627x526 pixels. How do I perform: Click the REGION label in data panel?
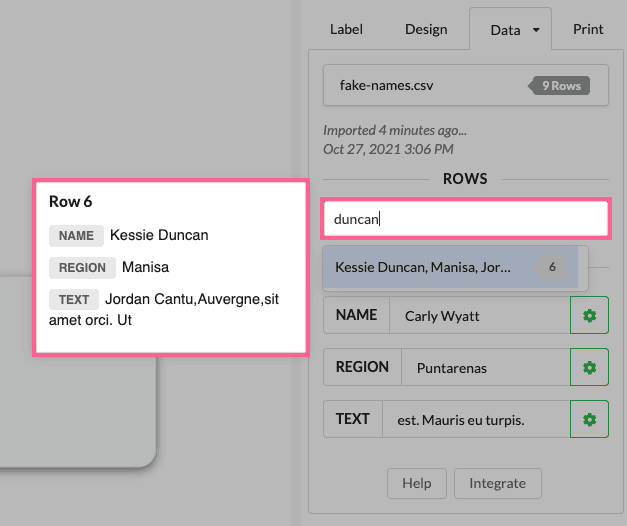pyautogui.click(x=362, y=367)
